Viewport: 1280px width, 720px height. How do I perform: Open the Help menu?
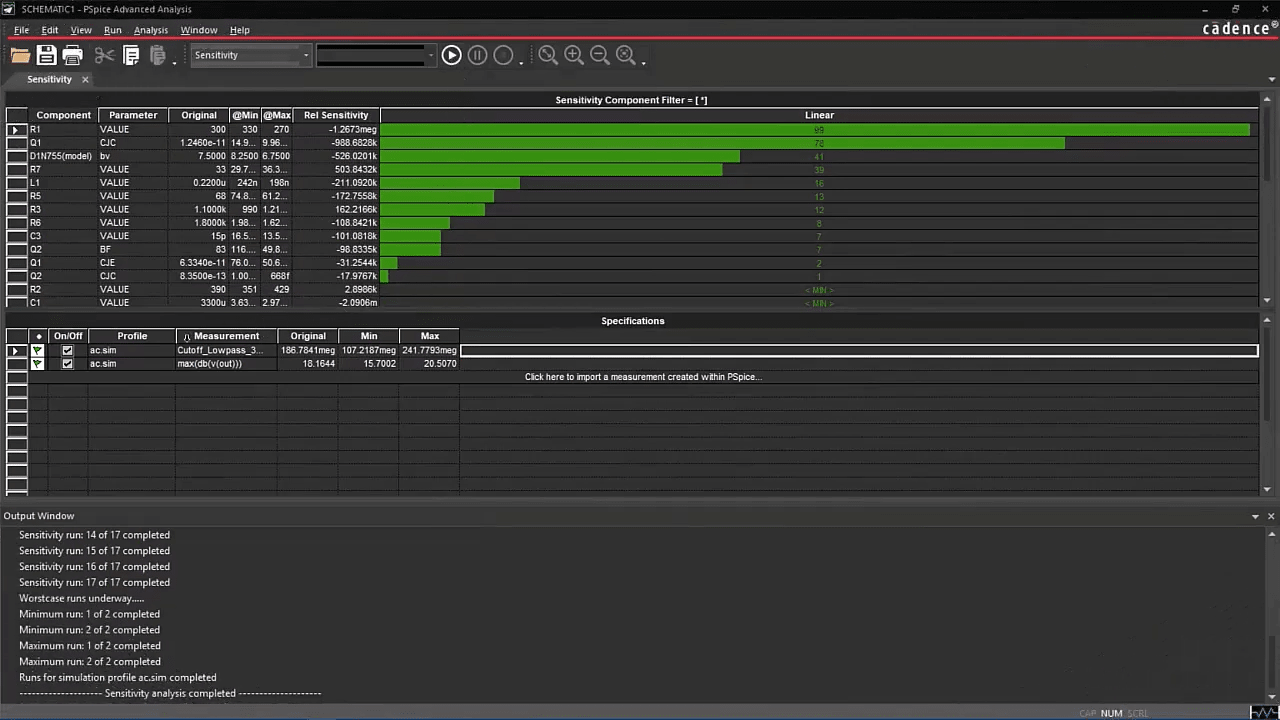click(240, 30)
